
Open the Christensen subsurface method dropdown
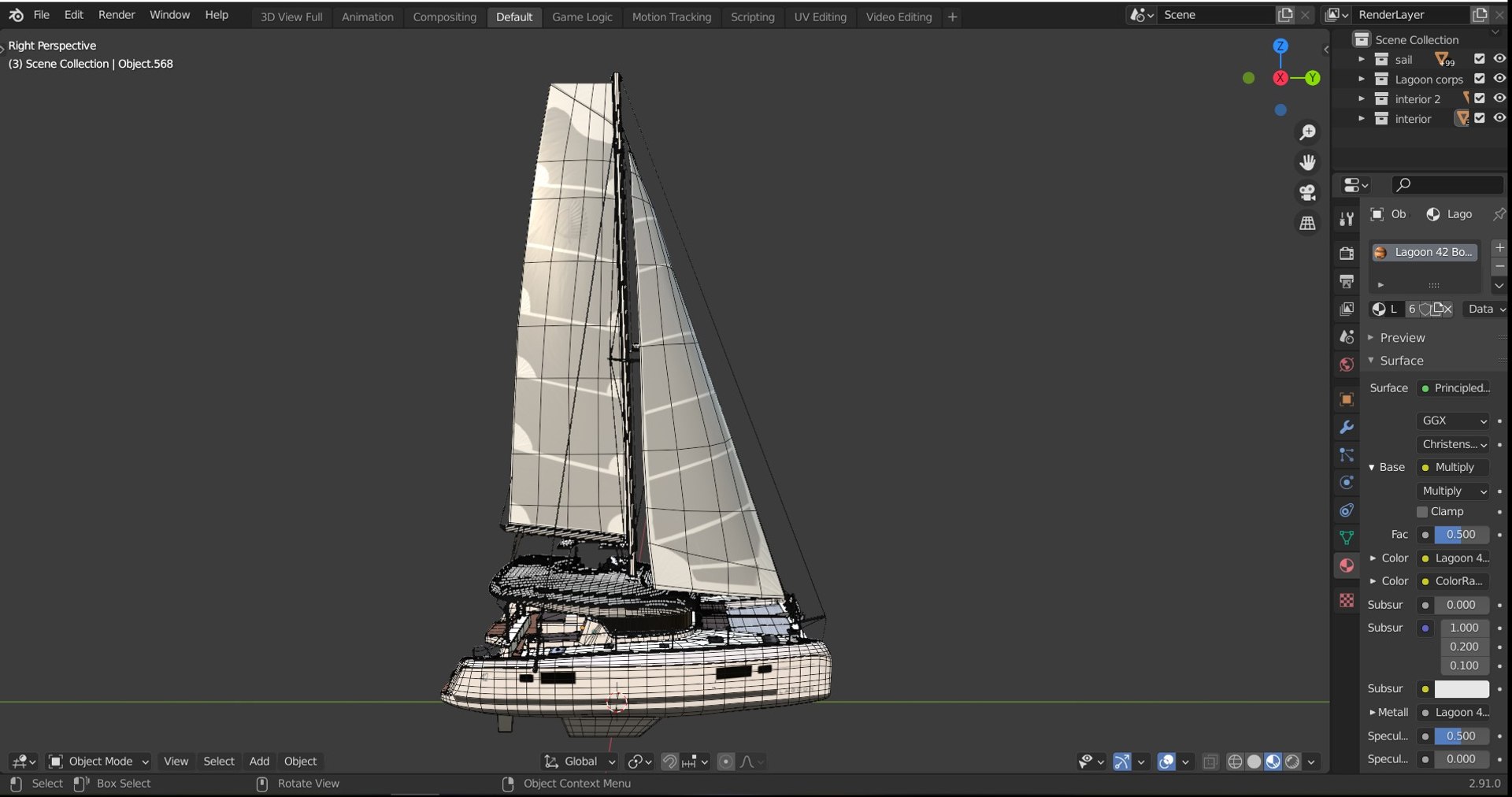1453,444
